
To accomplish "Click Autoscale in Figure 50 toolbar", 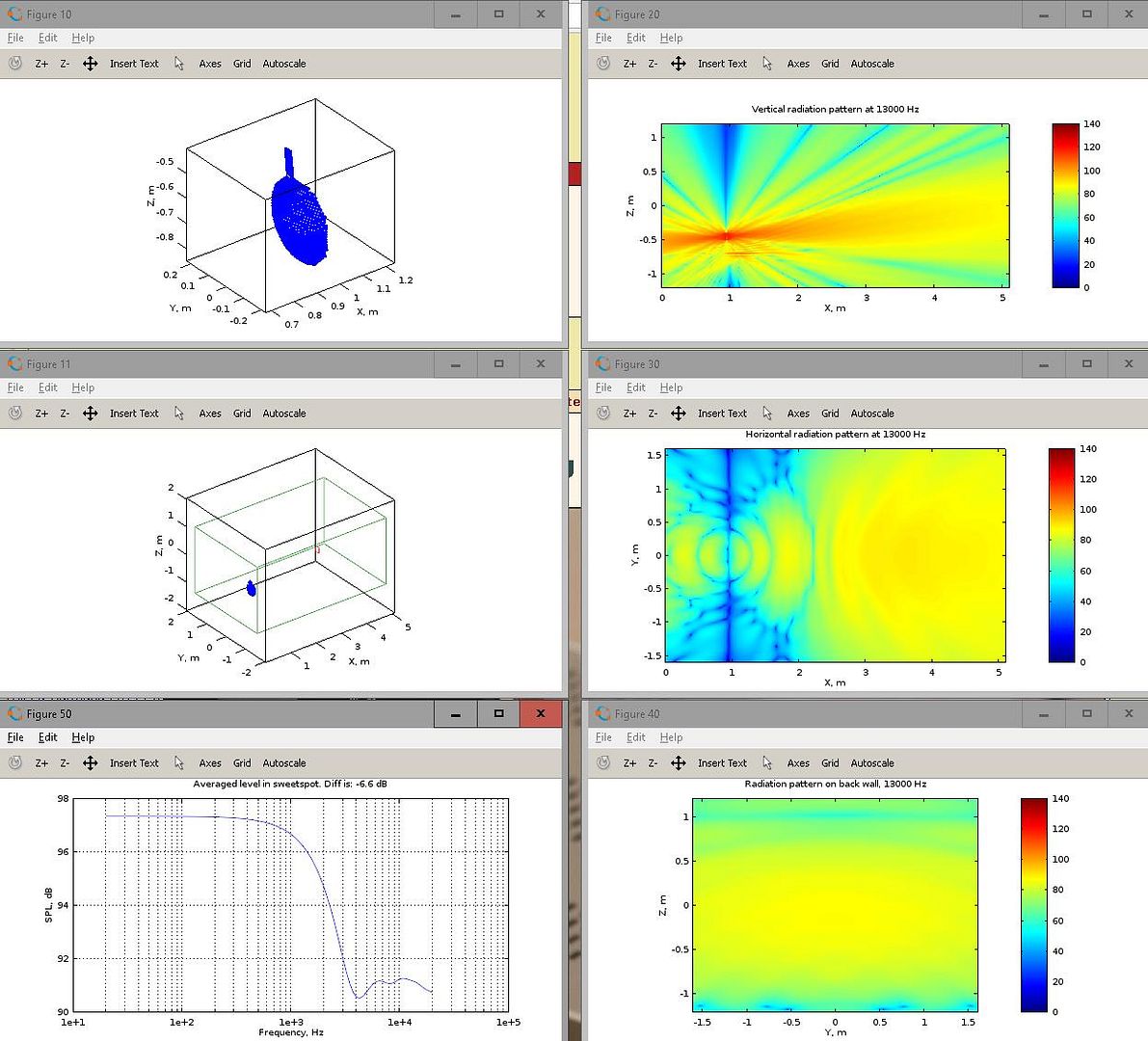I will click(284, 763).
